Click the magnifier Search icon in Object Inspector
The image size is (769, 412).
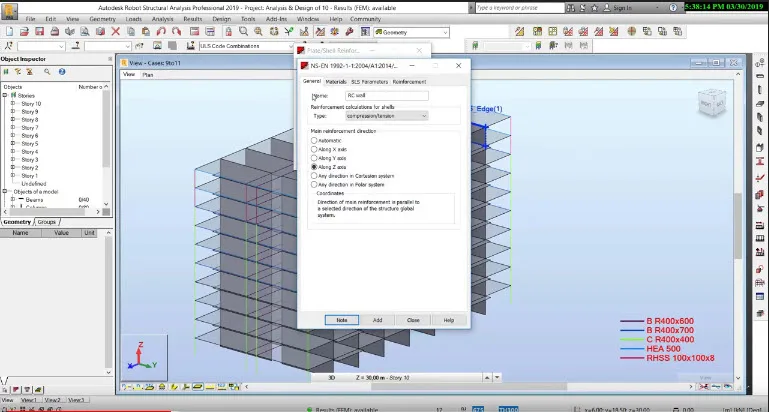[47, 72]
